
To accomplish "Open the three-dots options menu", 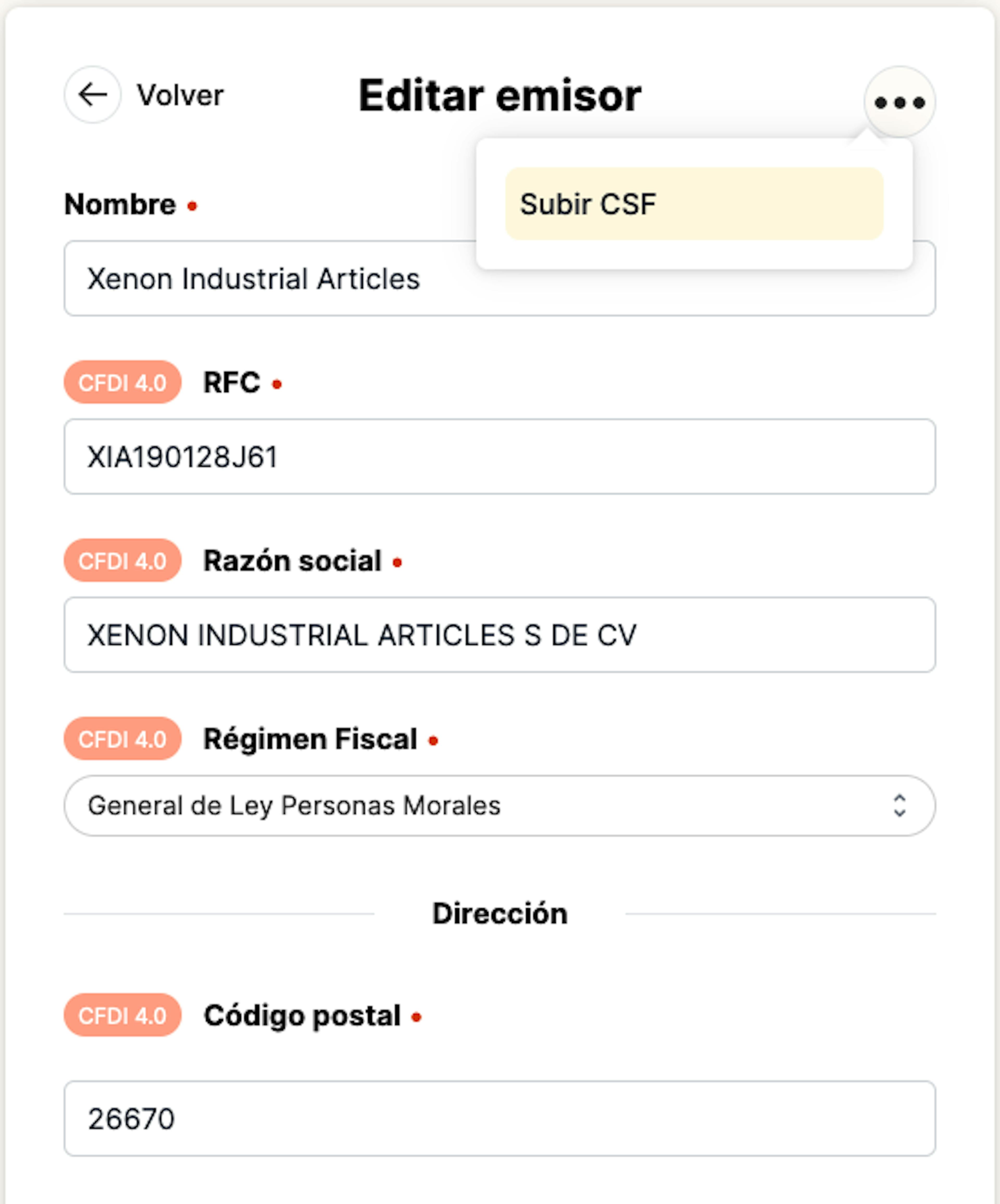I will [900, 103].
